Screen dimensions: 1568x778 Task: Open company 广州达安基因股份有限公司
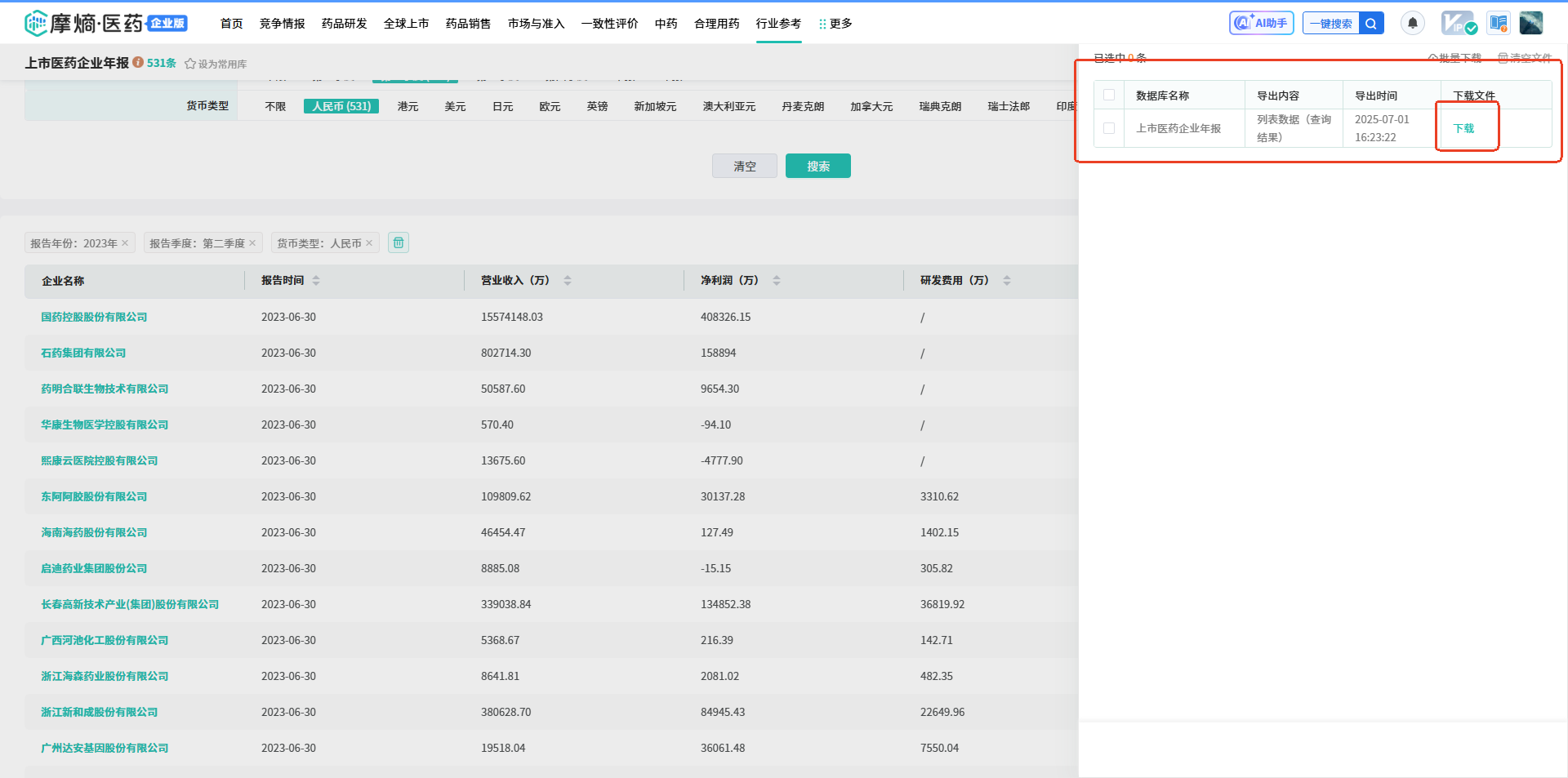[x=105, y=748]
